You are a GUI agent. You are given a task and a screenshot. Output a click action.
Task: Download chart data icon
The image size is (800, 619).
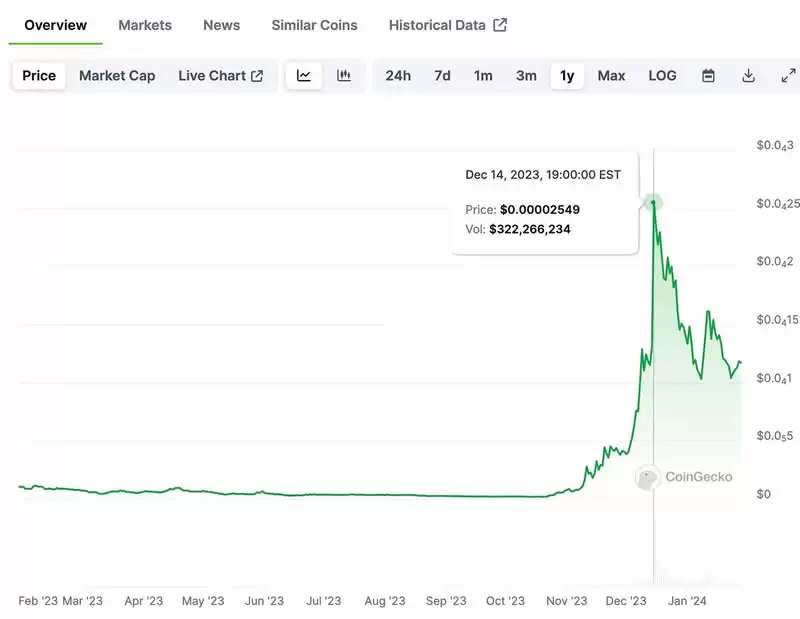(748, 76)
